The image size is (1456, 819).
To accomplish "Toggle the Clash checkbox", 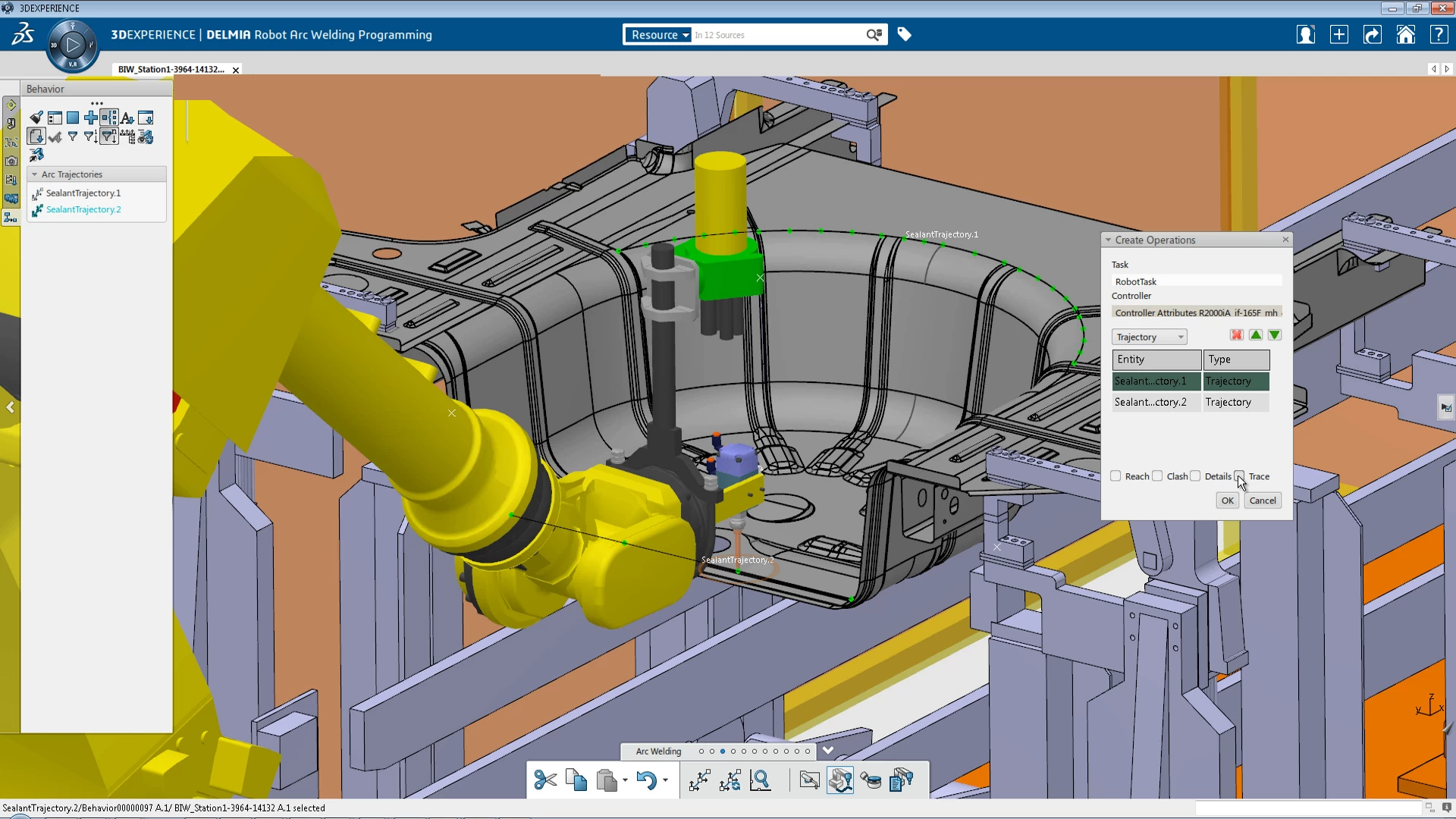I will pyautogui.click(x=1157, y=476).
